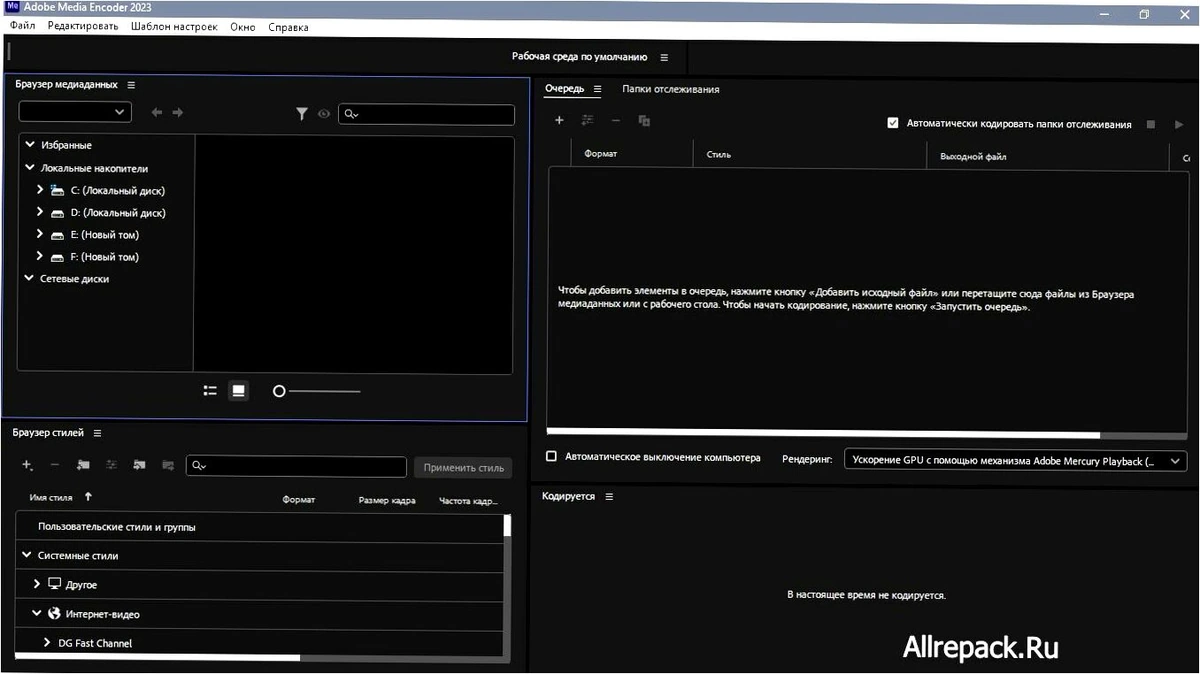Focus the Preset Browser search field
This screenshot has width=1200, height=674.
297,466
